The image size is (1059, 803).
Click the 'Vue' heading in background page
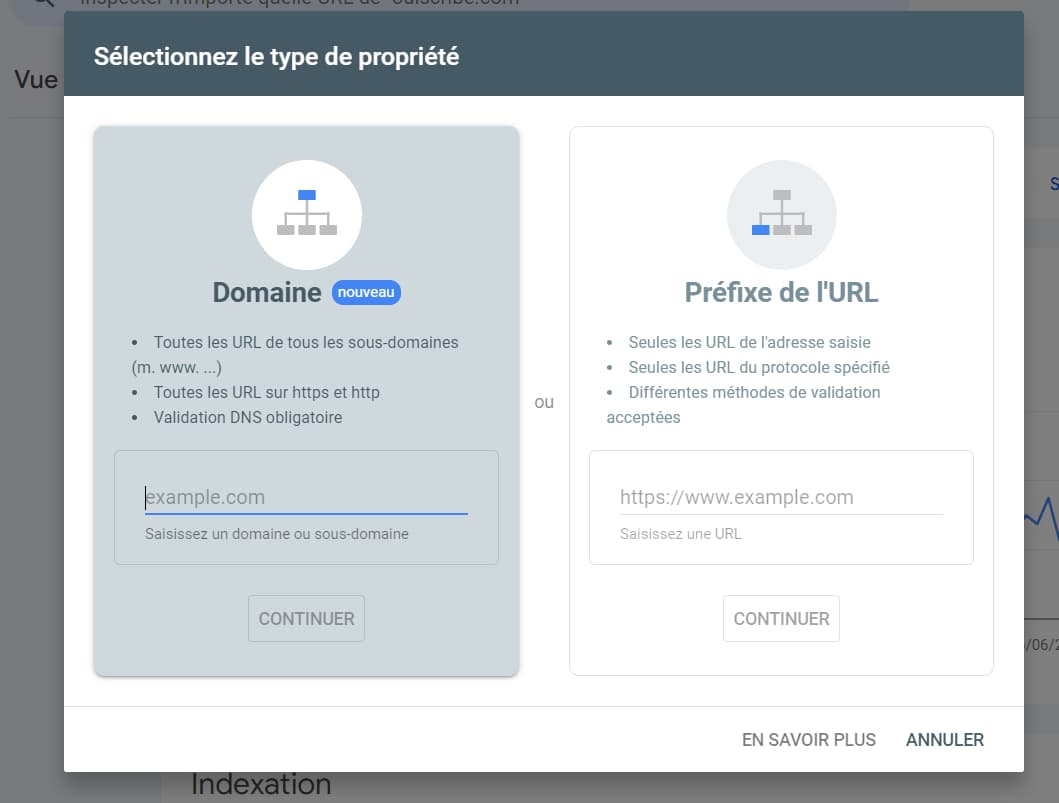point(36,80)
